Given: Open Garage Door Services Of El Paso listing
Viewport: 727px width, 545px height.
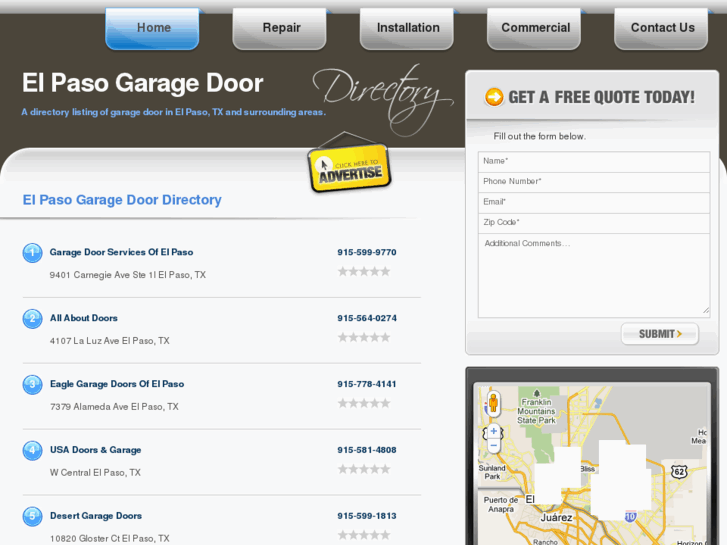Looking at the screenshot, I should point(121,252).
